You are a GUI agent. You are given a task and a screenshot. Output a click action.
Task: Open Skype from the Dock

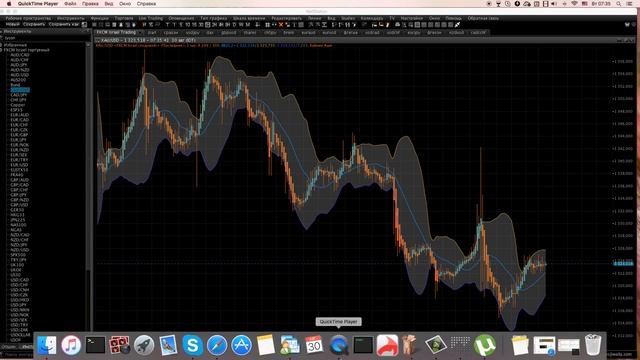click(193, 345)
